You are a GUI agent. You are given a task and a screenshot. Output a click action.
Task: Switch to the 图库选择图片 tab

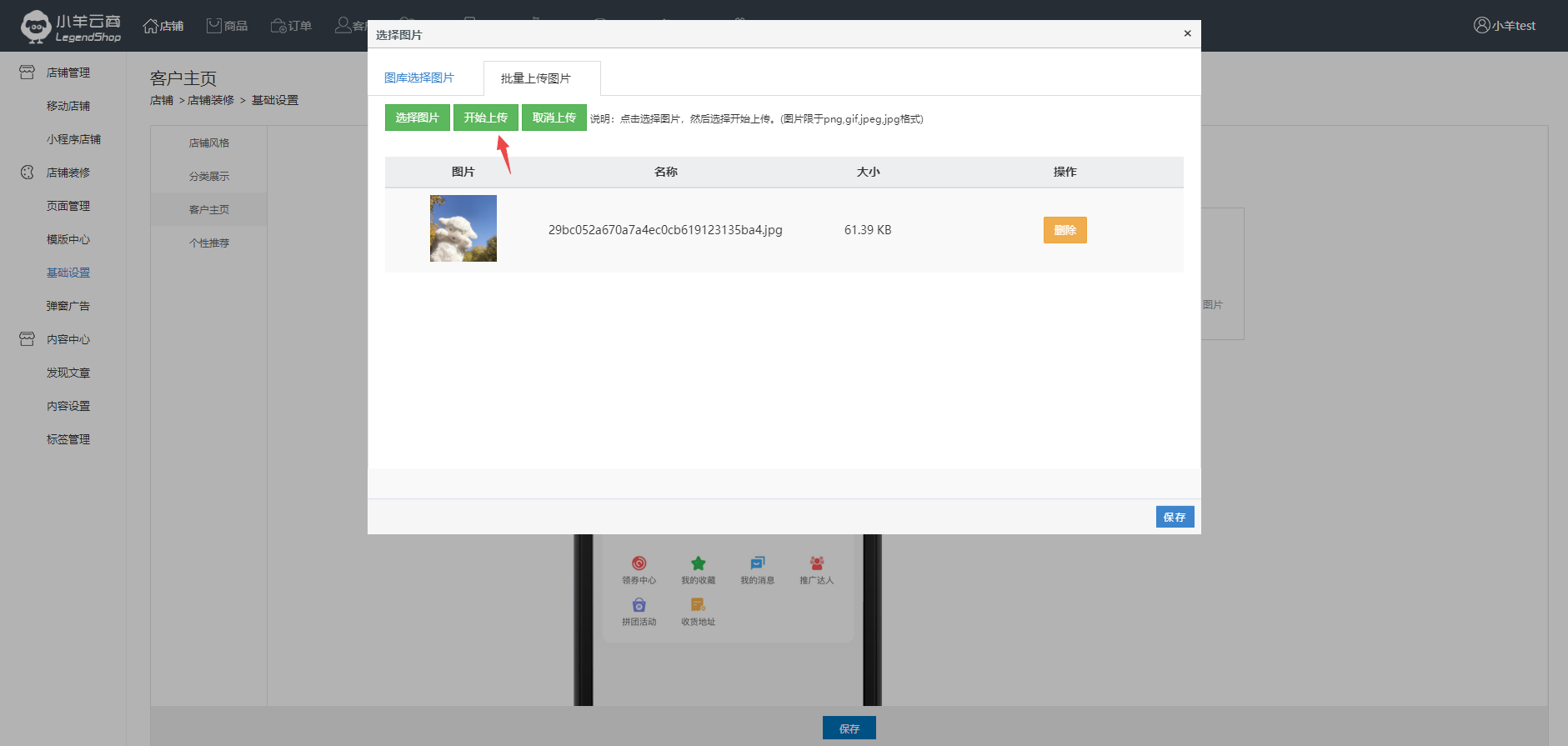tap(419, 78)
